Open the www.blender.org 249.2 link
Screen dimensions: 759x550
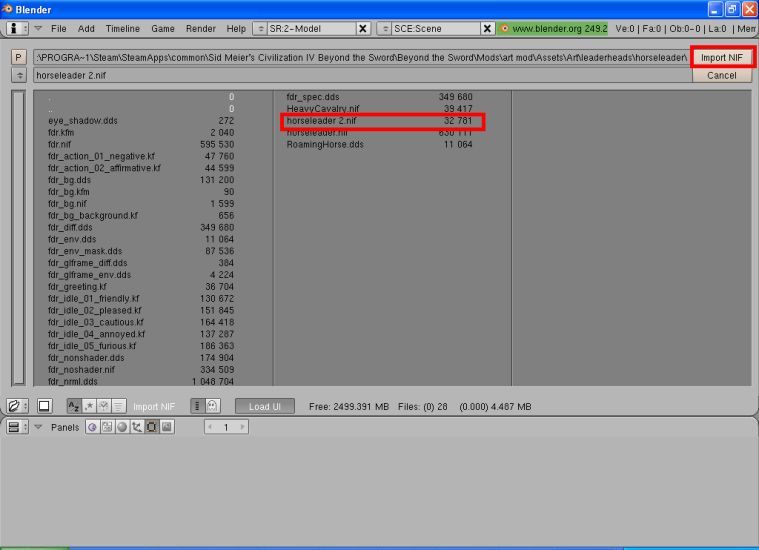click(554, 29)
